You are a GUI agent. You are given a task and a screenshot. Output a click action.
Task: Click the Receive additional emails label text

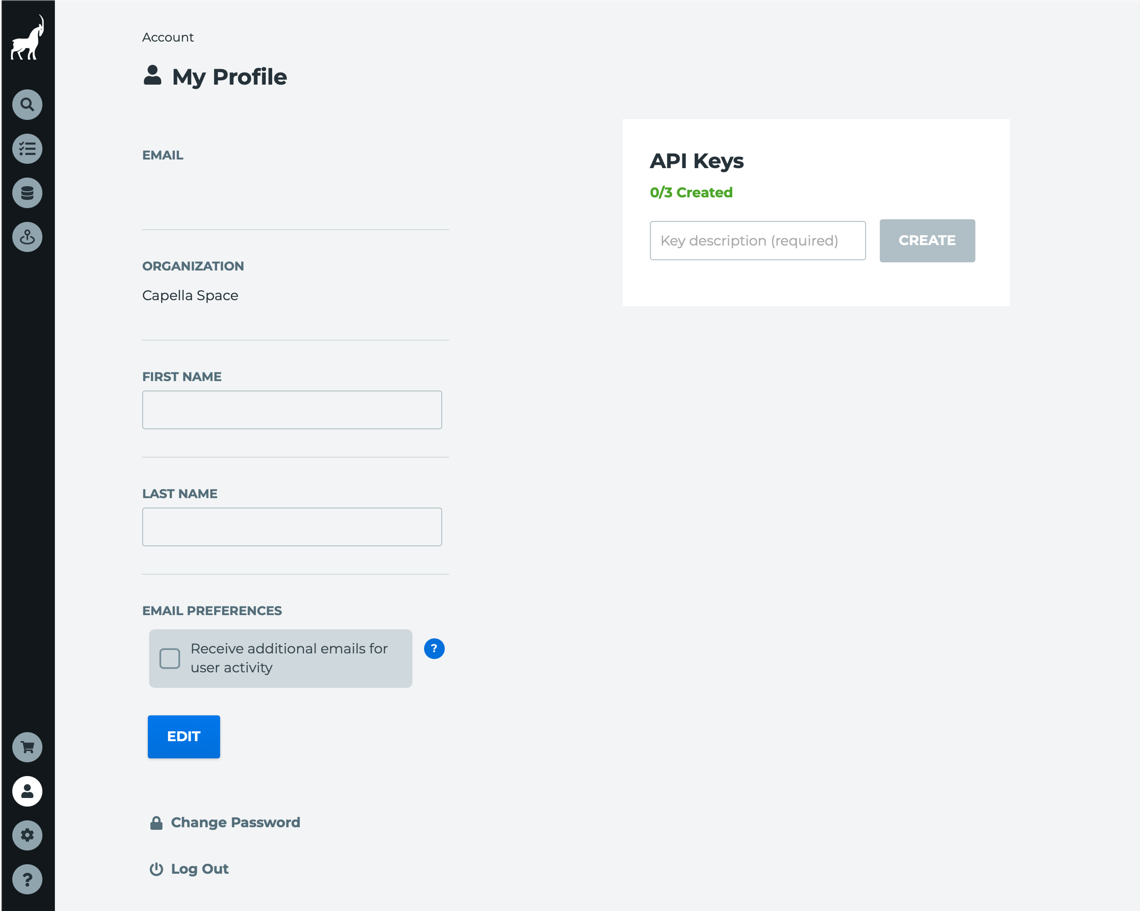pyautogui.click(x=289, y=658)
